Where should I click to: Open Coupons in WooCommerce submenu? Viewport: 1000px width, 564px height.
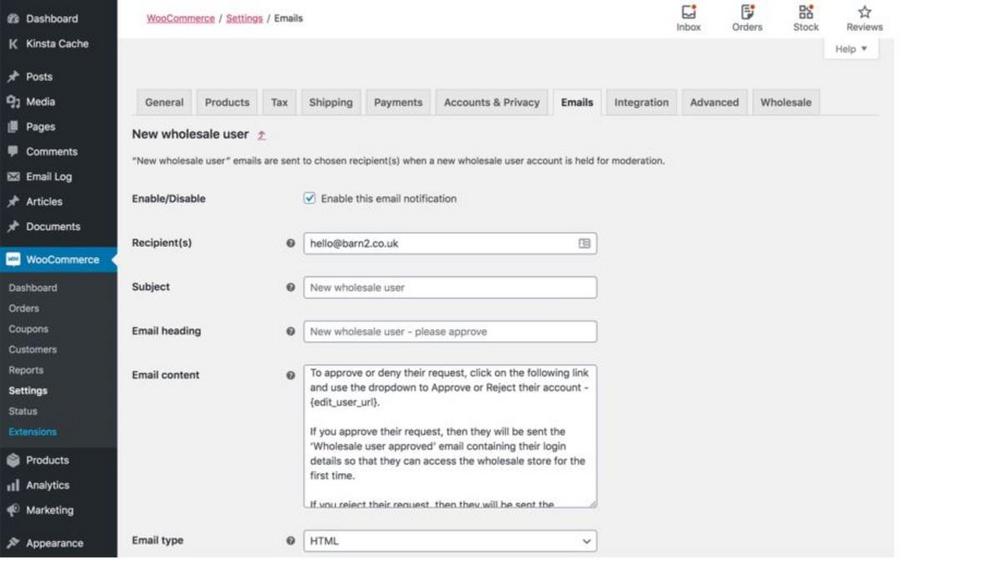(28, 329)
